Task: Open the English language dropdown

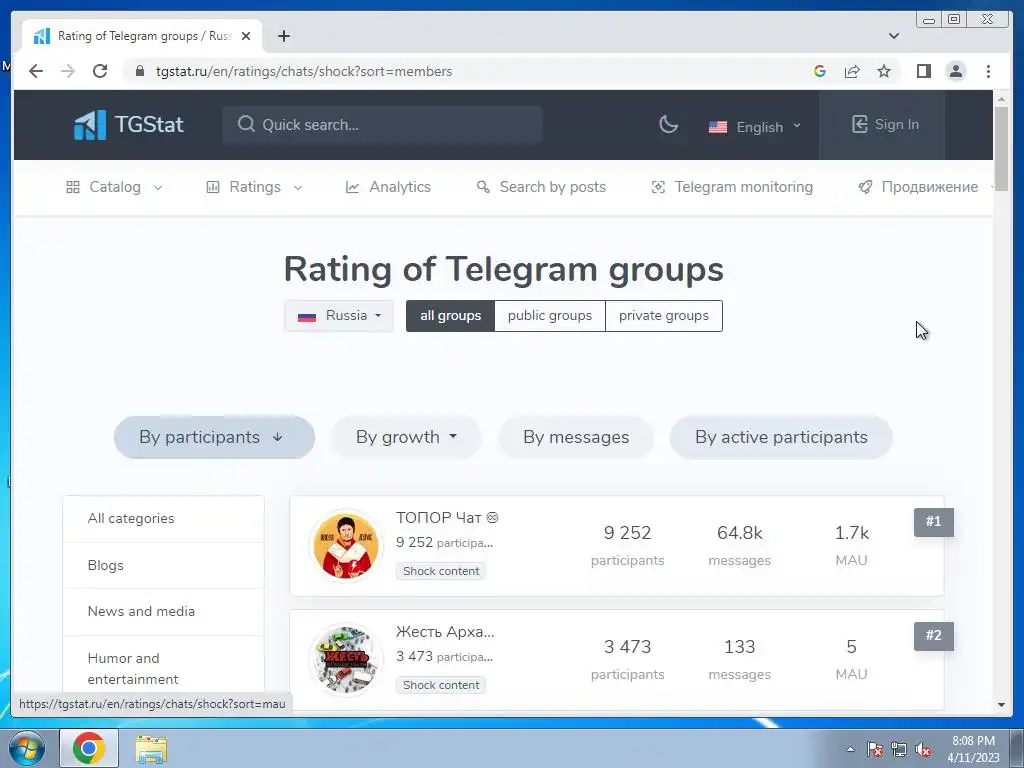Action: pyautogui.click(x=754, y=127)
